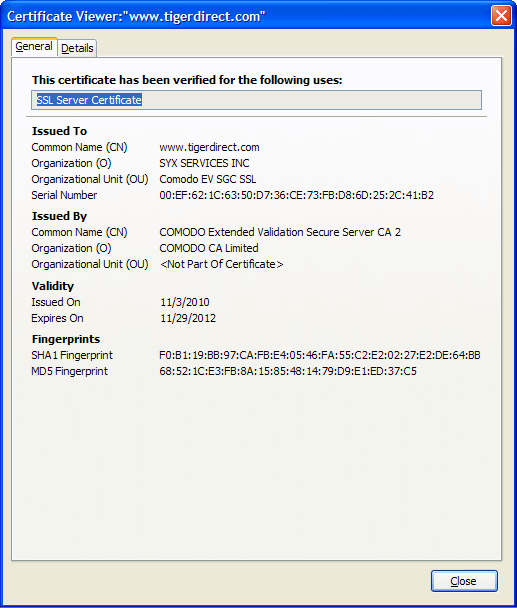Click the www.tigerdirect.com common name value

point(209,147)
